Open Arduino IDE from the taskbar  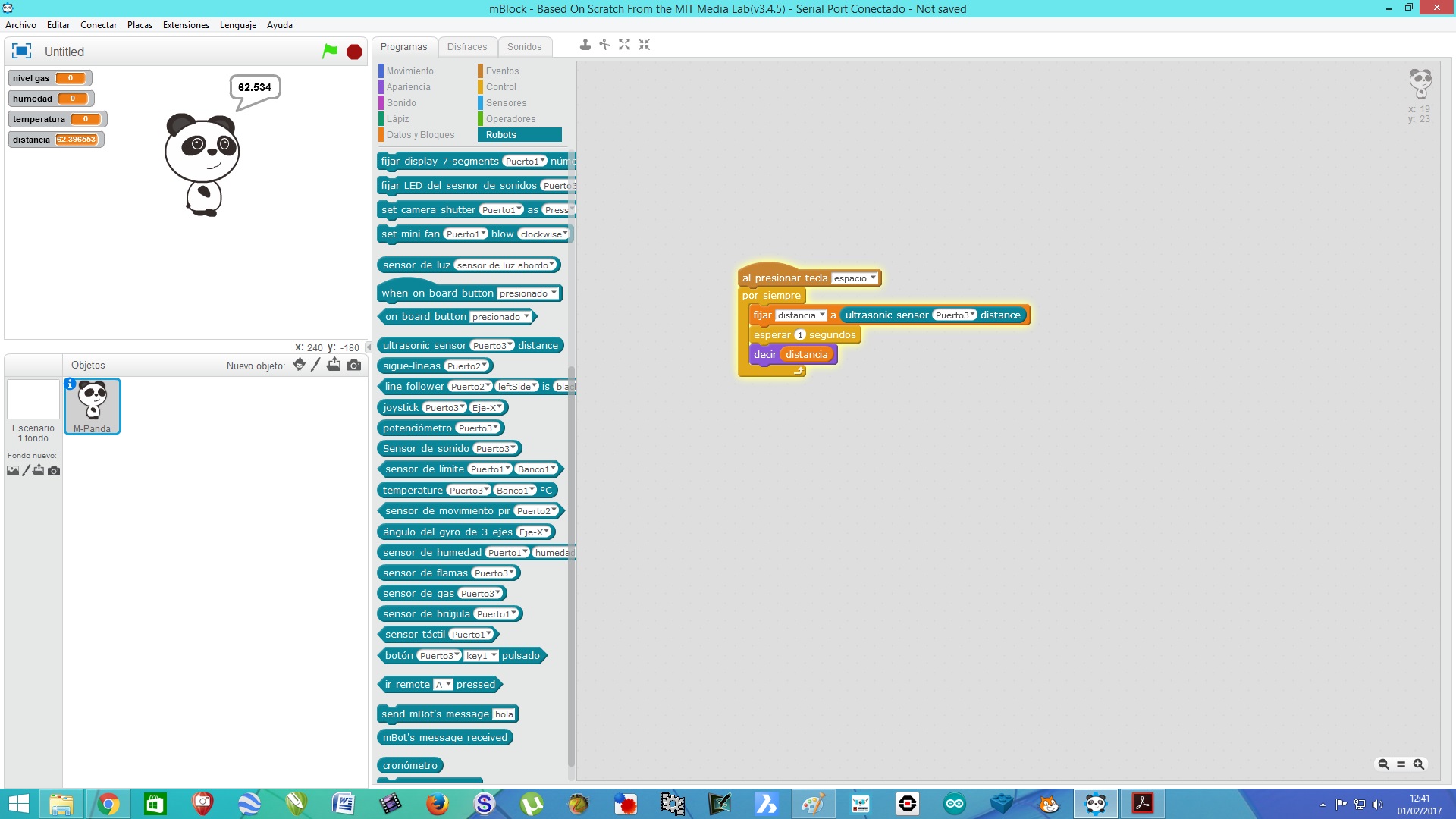[x=954, y=803]
